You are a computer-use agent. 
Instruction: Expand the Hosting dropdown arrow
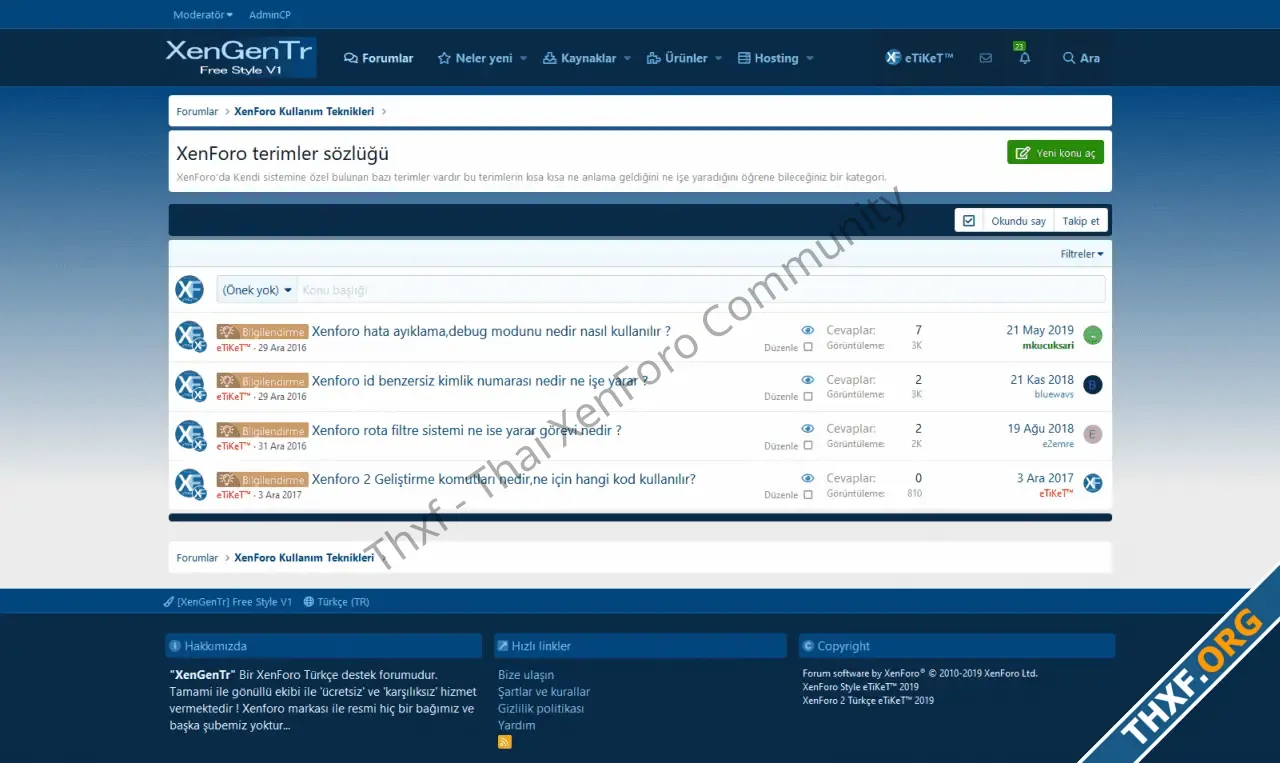(810, 59)
